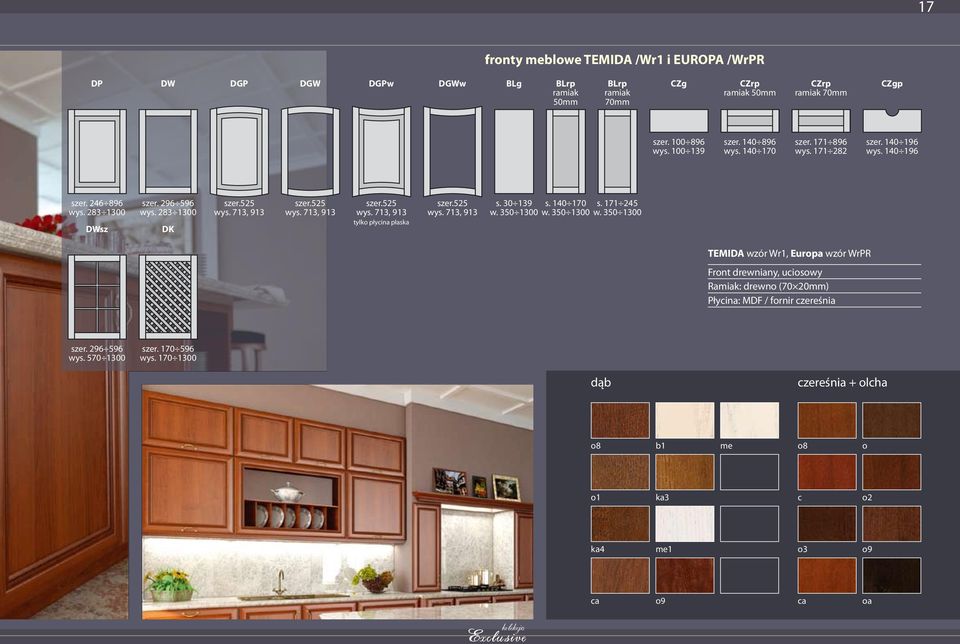Click the DWsz label text
Image resolution: width=960 pixels, height=644 pixels.
[97, 229]
